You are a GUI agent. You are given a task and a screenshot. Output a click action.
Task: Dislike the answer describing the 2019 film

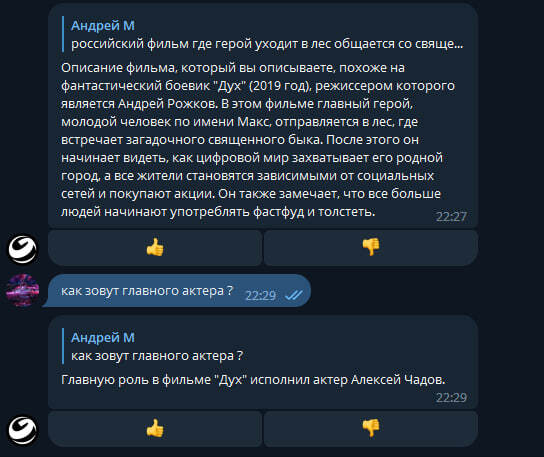click(371, 248)
